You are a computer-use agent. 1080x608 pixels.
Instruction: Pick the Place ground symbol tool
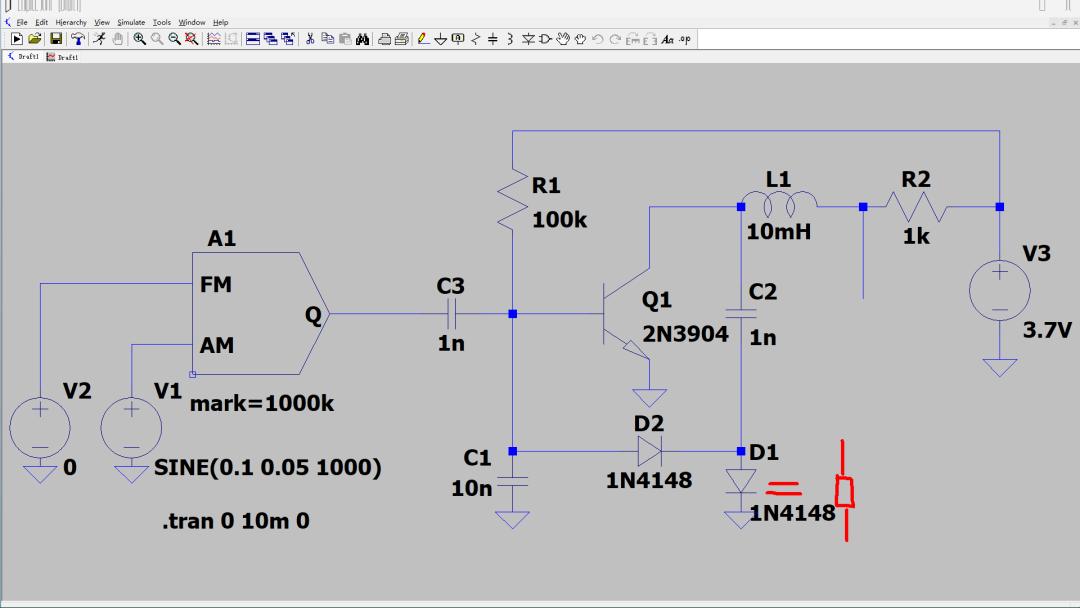point(441,39)
